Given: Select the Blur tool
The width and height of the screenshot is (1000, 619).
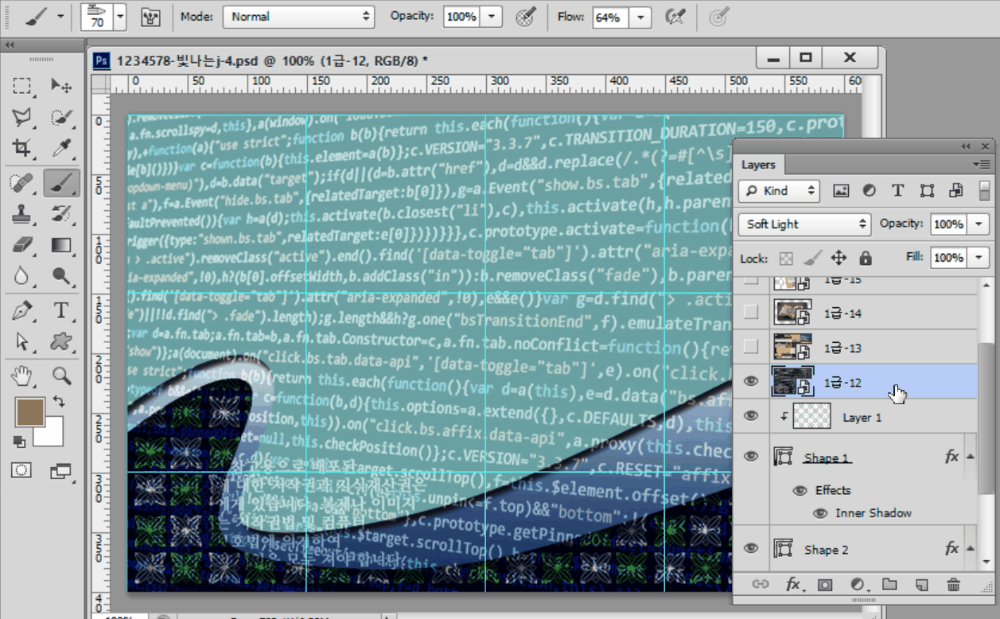Looking at the screenshot, I should 22,276.
